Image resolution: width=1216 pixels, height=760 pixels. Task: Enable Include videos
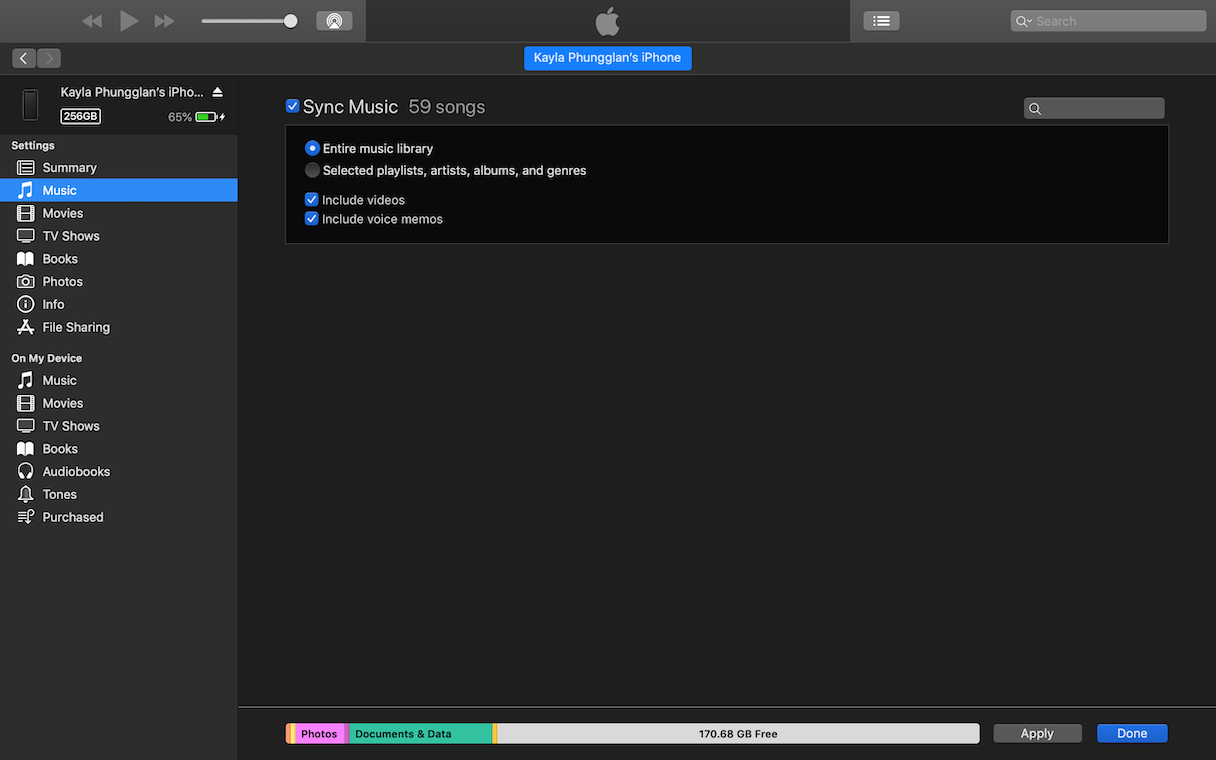pos(311,199)
